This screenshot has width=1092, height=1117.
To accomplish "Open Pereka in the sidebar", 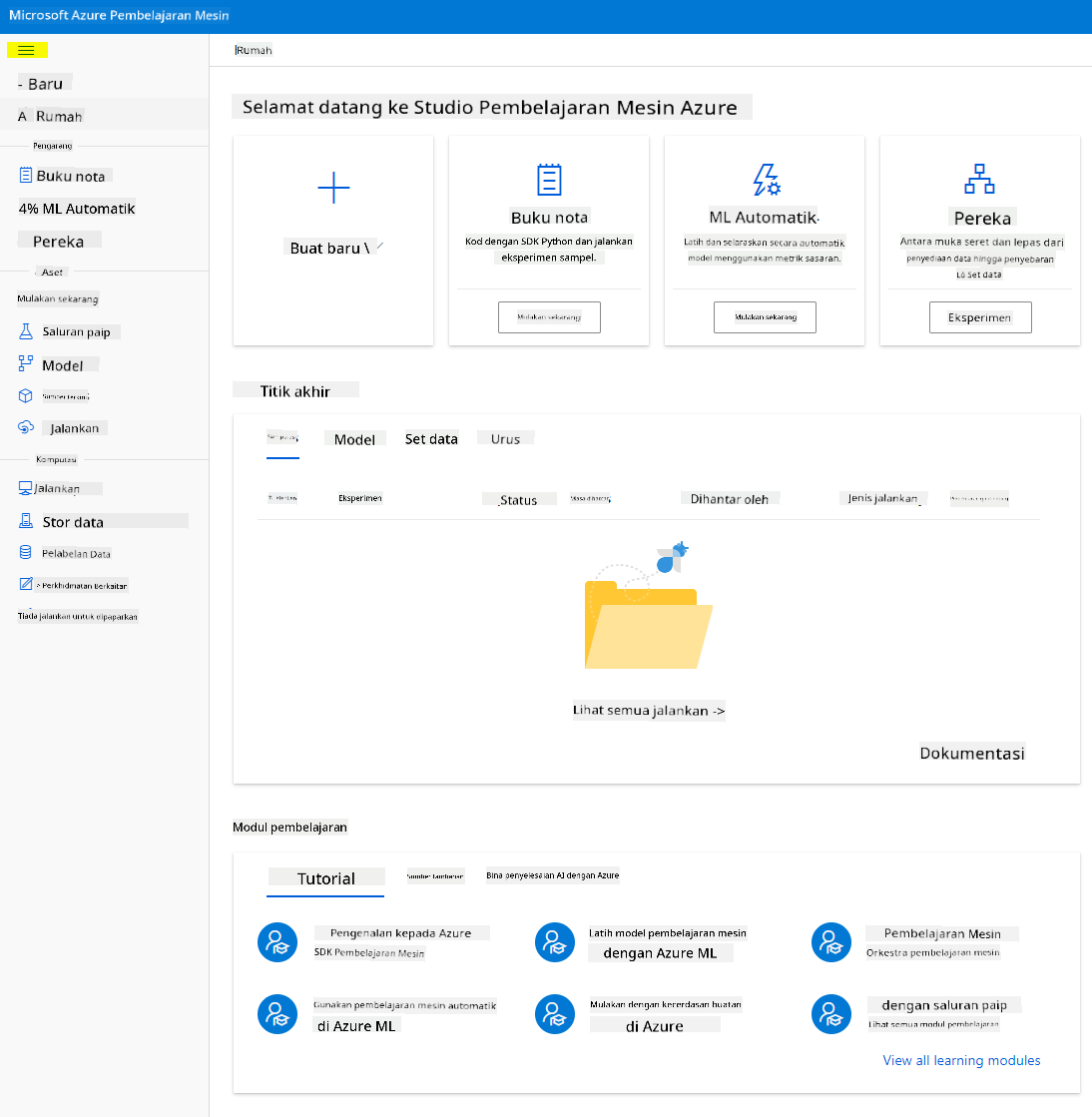I will pos(59,242).
